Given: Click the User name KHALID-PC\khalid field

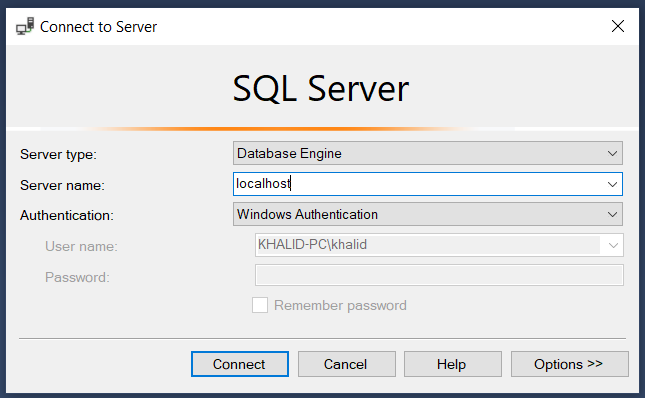Looking at the screenshot, I should 428,245.
